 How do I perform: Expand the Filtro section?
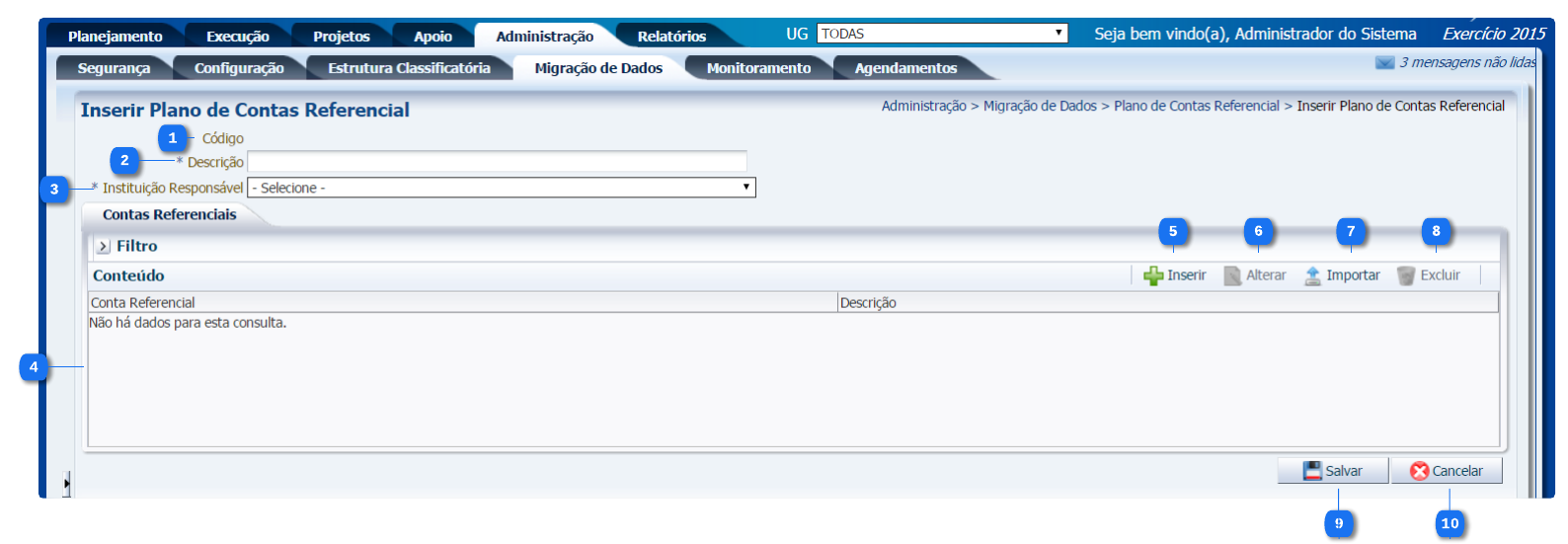pos(104,247)
